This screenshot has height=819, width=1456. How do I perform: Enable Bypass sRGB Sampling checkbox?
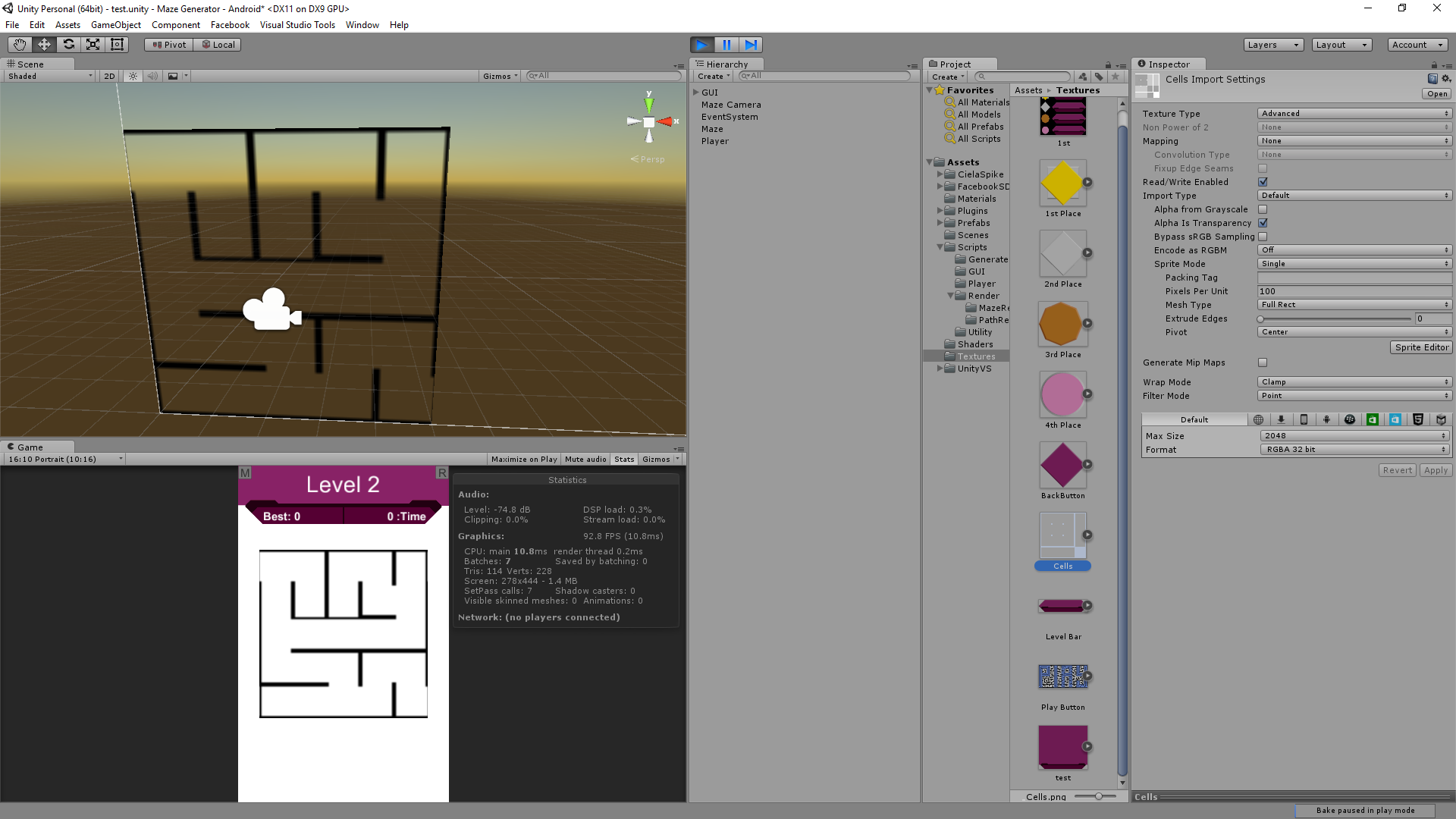pyautogui.click(x=1263, y=237)
